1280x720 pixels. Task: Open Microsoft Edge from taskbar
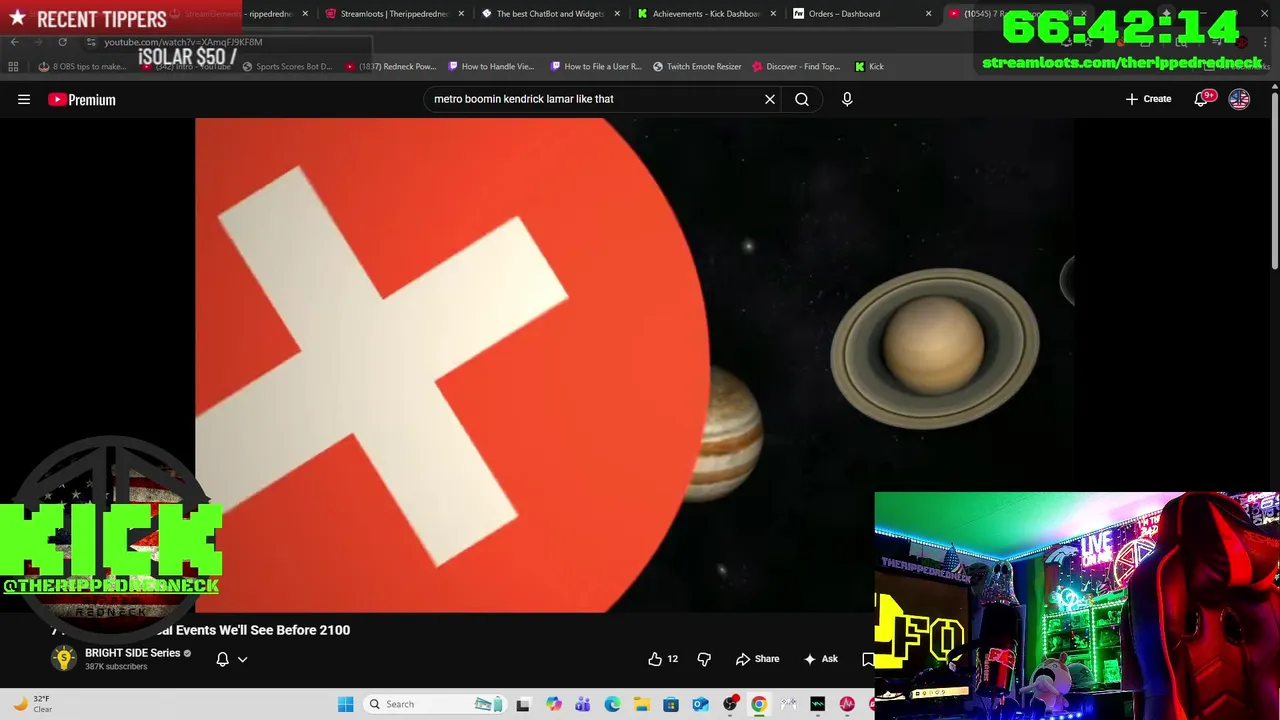click(613, 704)
